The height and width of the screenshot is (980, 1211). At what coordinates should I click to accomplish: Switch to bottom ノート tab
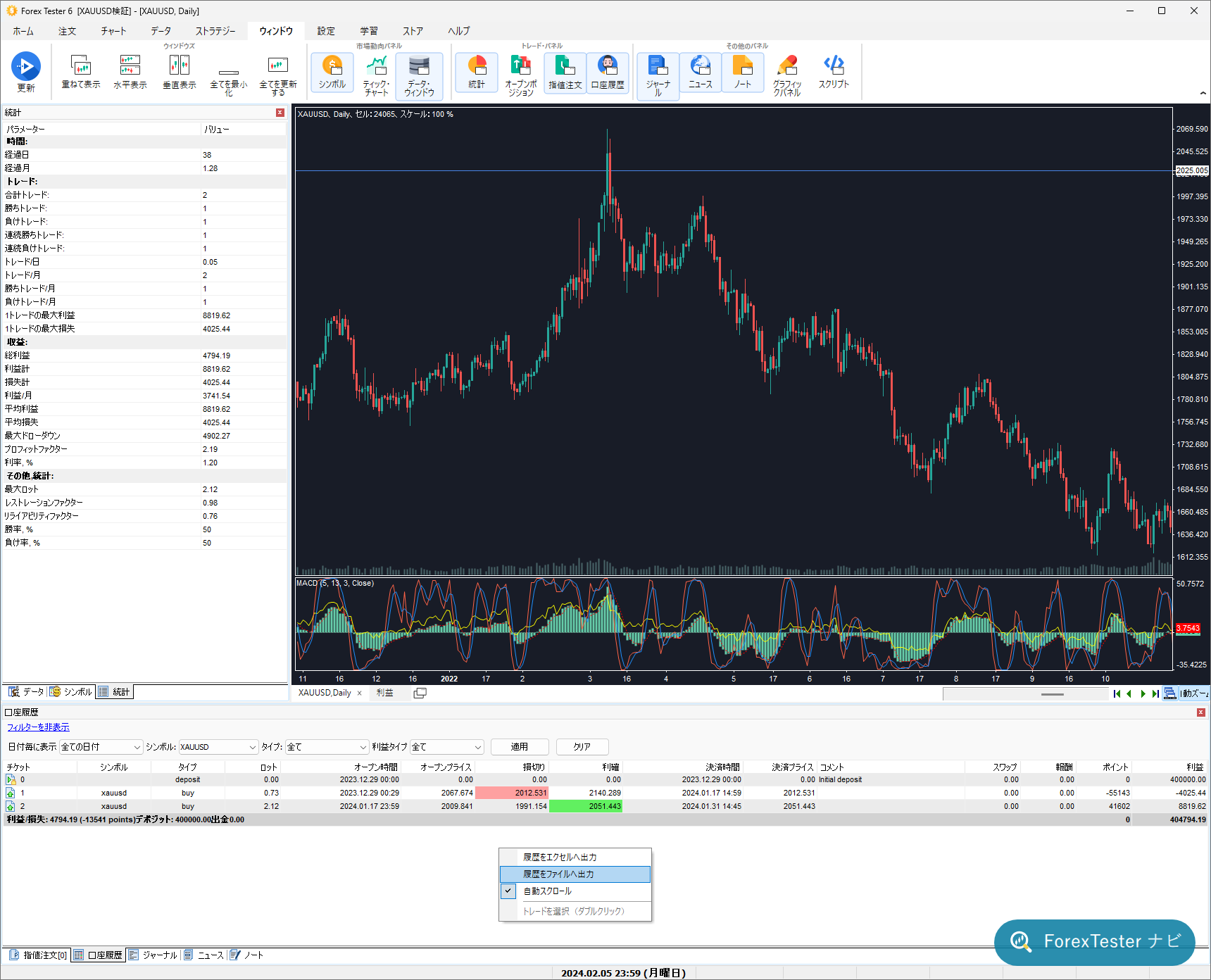click(x=246, y=955)
